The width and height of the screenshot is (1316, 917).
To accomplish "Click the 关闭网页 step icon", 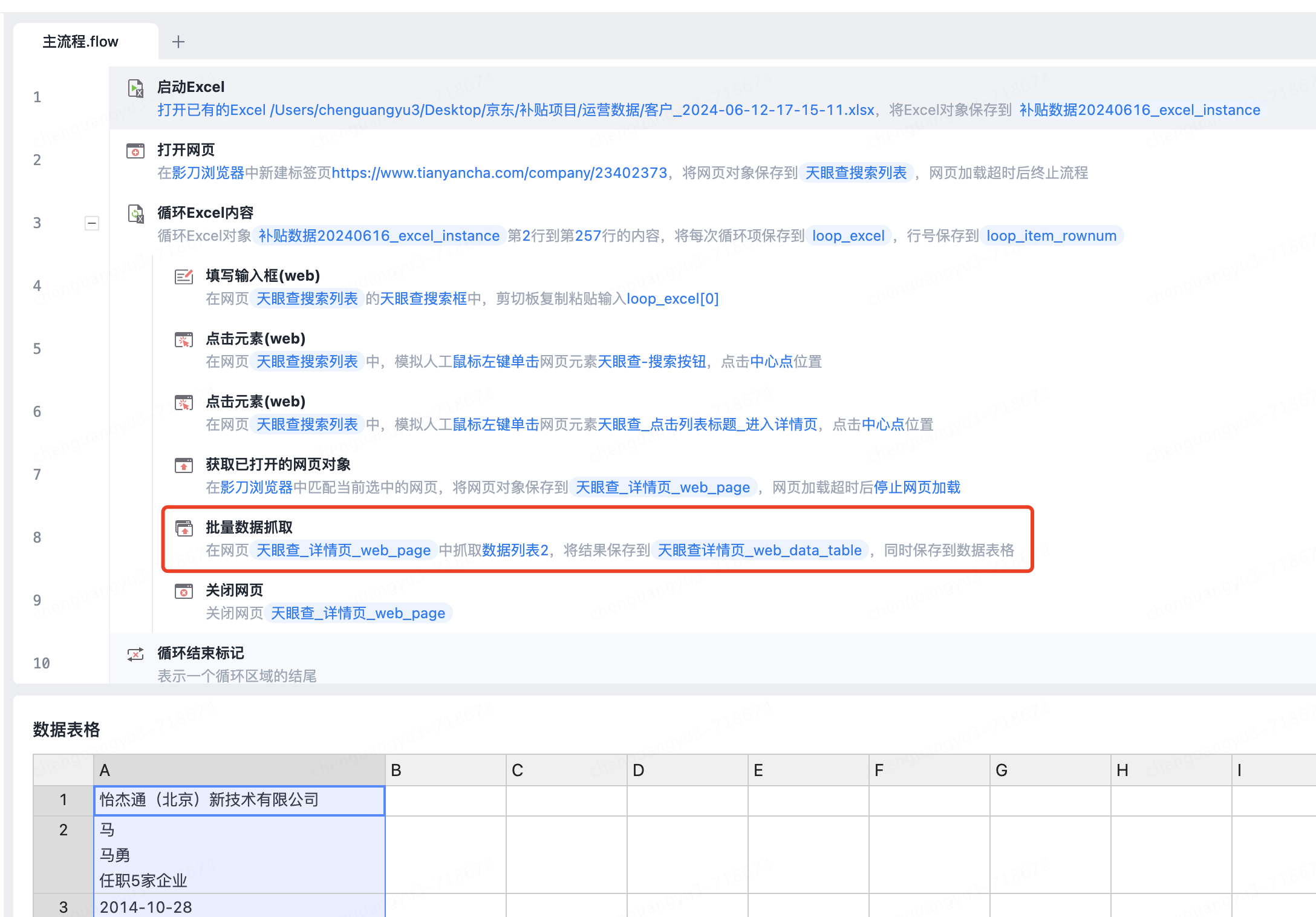I will pyautogui.click(x=184, y=591).
